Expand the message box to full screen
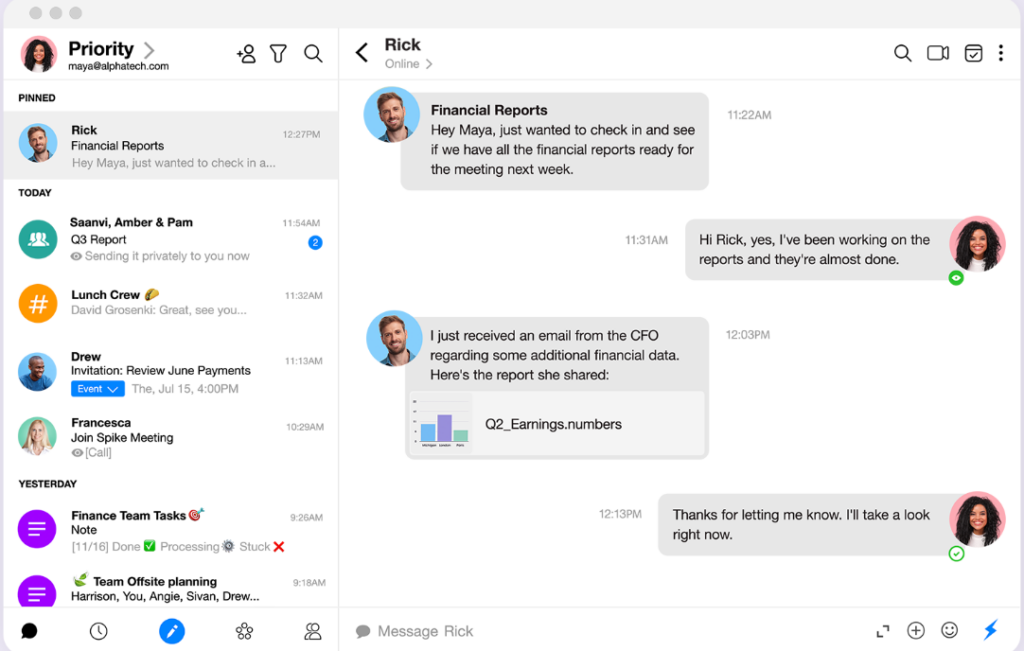The width and height of the screenshot is (1024, 651). 882,631
